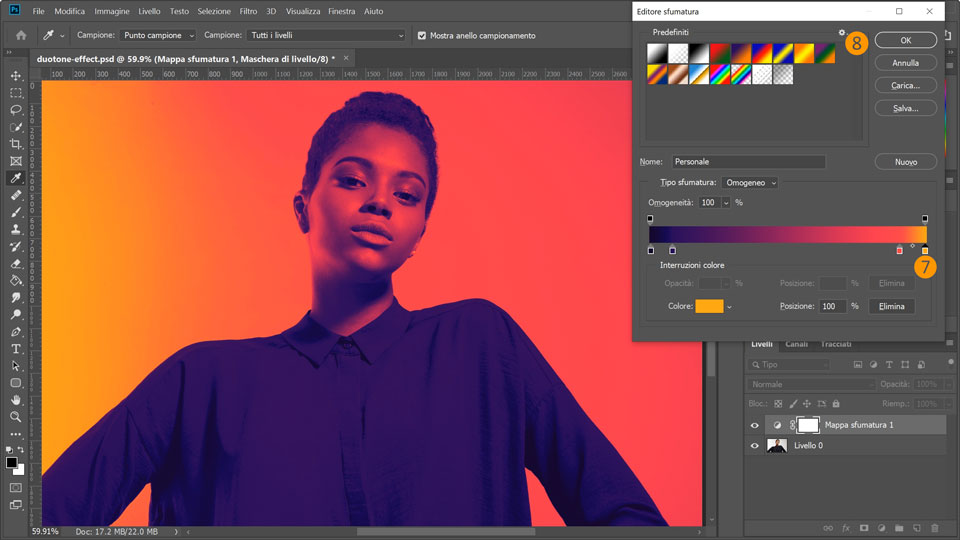The height and width of the screenshot is (540, 960).
Task: Click the trash icon in Layers panel
Action: click(x=934, y=527)
